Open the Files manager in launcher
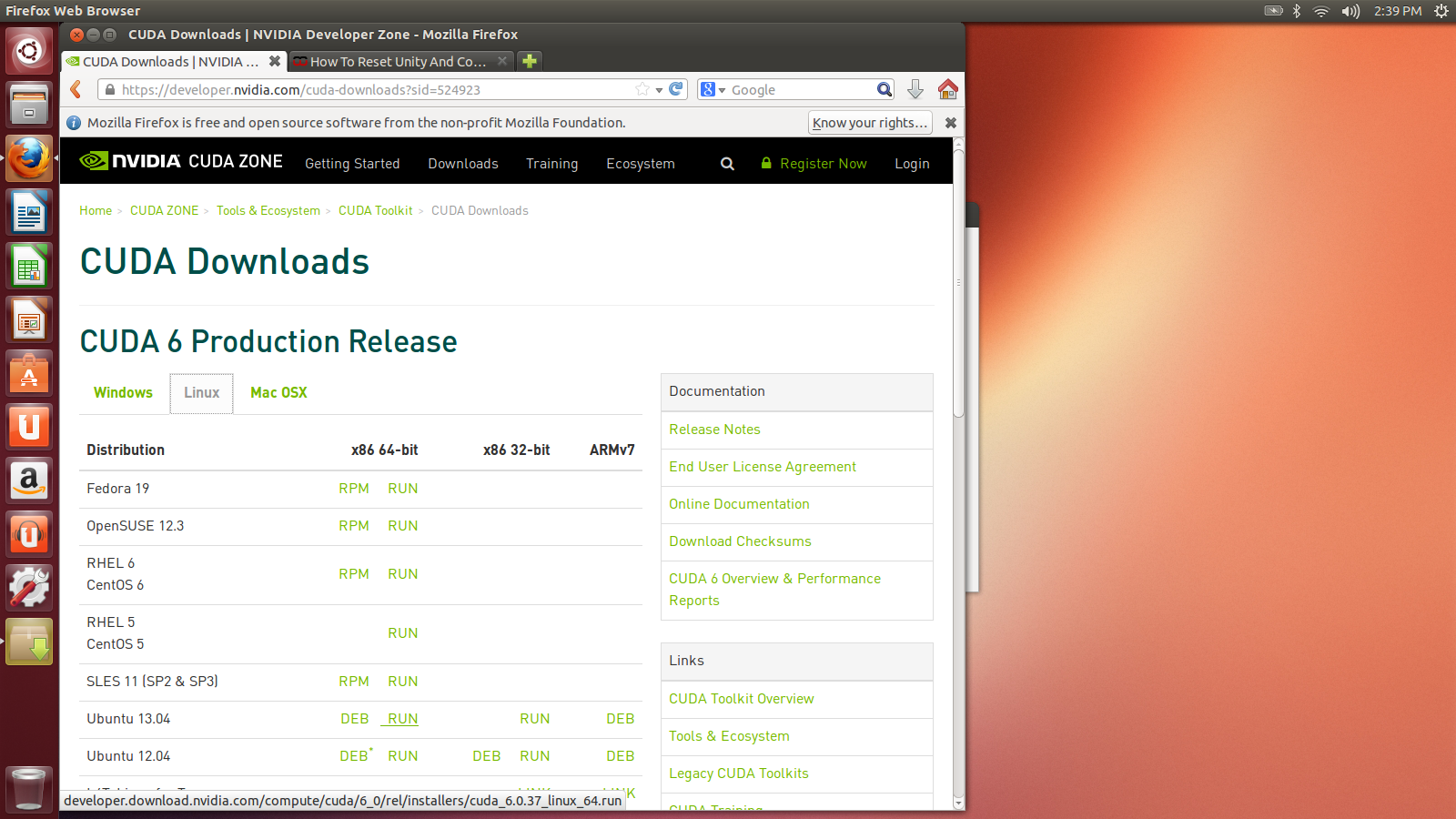This screenshot has width=1456, height=819. point(29,104)
